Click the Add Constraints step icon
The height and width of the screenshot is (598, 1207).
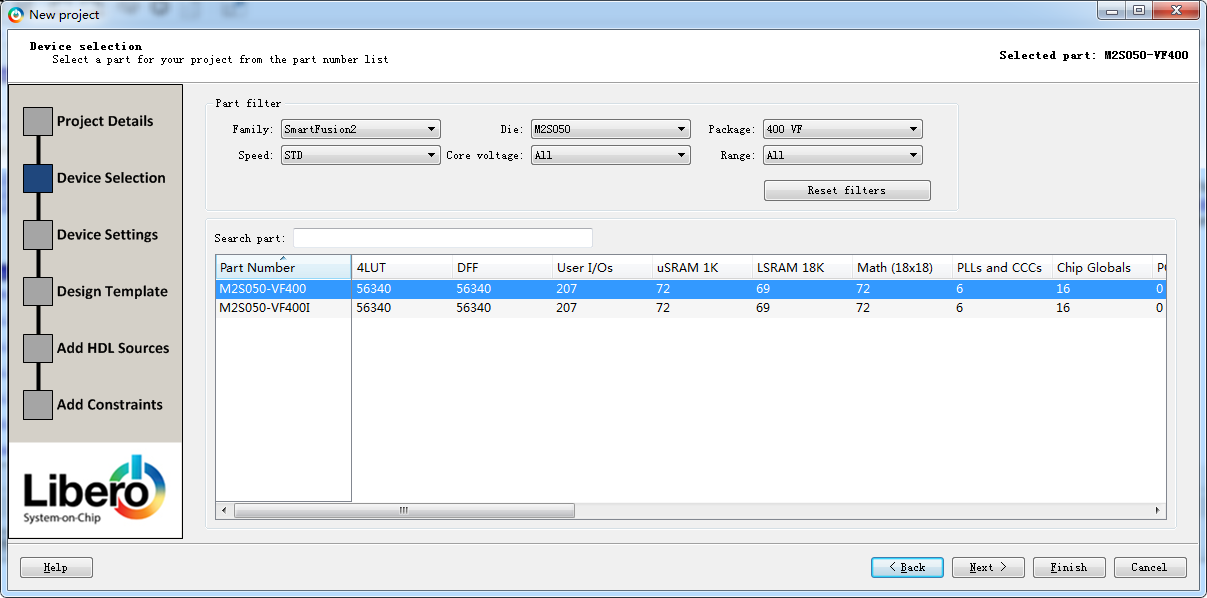point(37,404)
